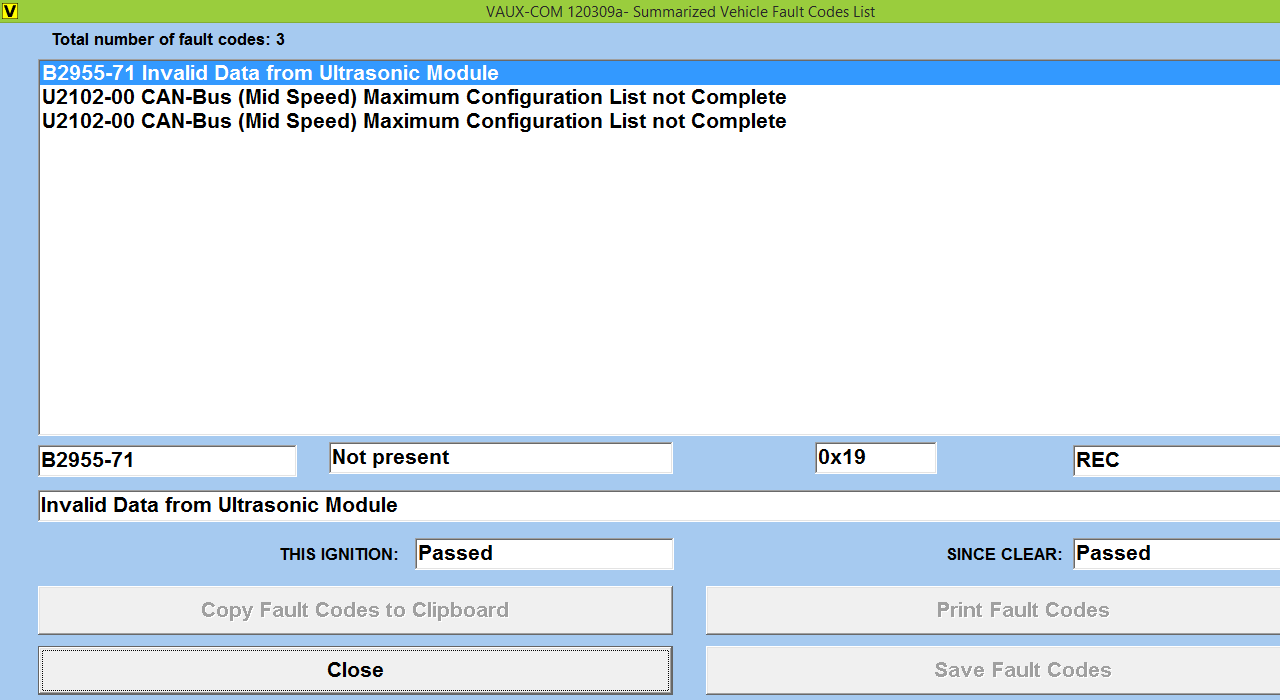Click the THIS IGNITION label
Screen dimensions: 1280x700
339,554
